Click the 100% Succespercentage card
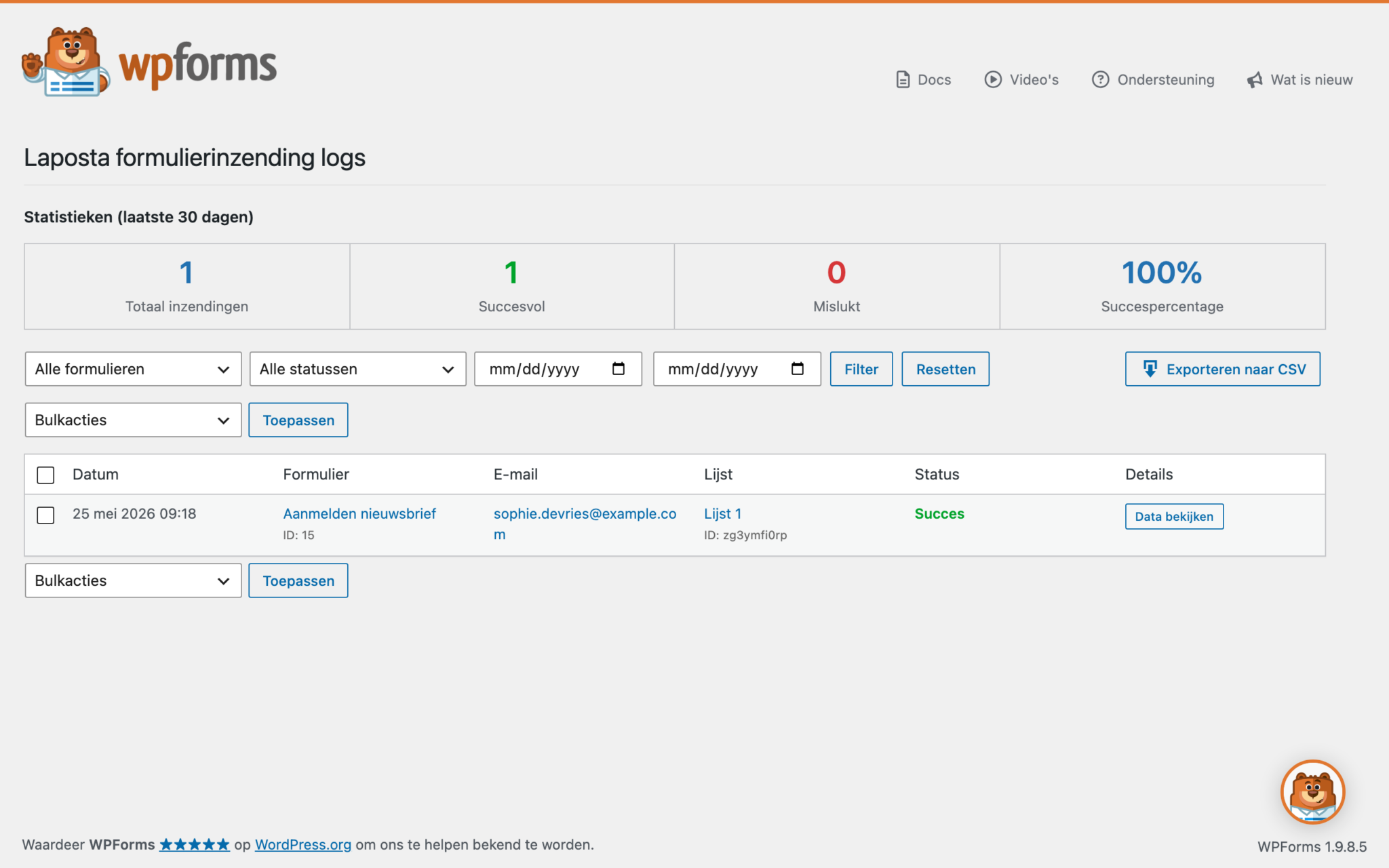This screenshot has width=1389, height=868. pos(1162,287)
